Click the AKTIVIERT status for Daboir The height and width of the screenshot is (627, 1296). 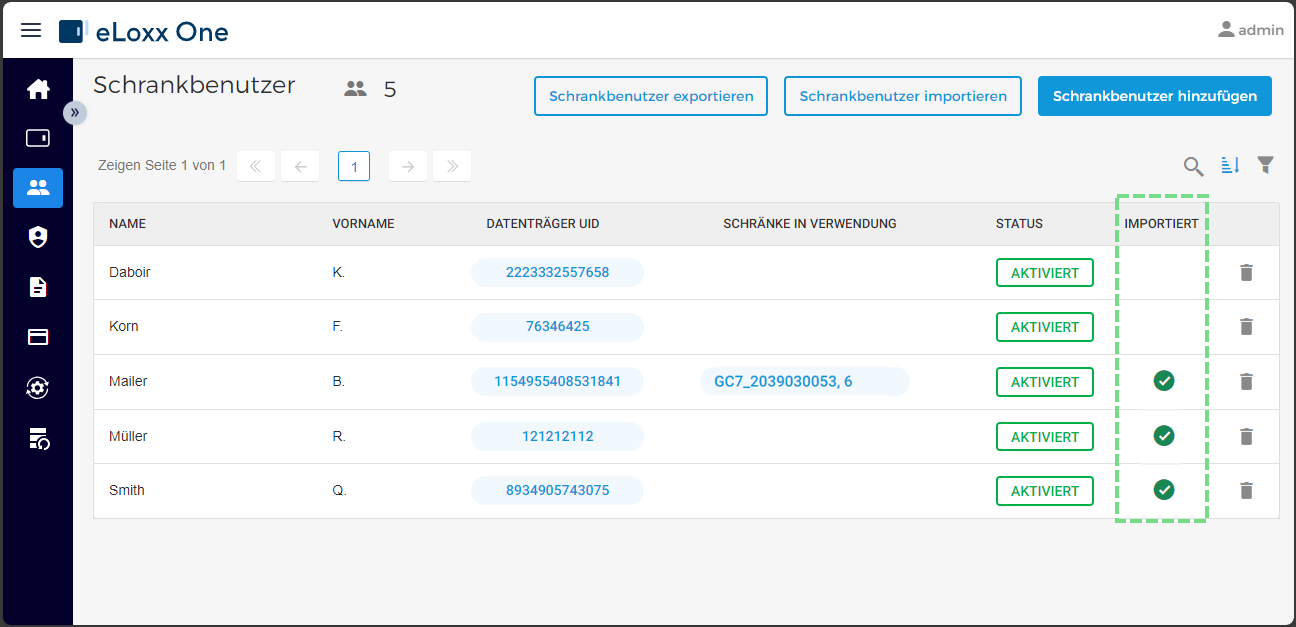coord(1045,272)
